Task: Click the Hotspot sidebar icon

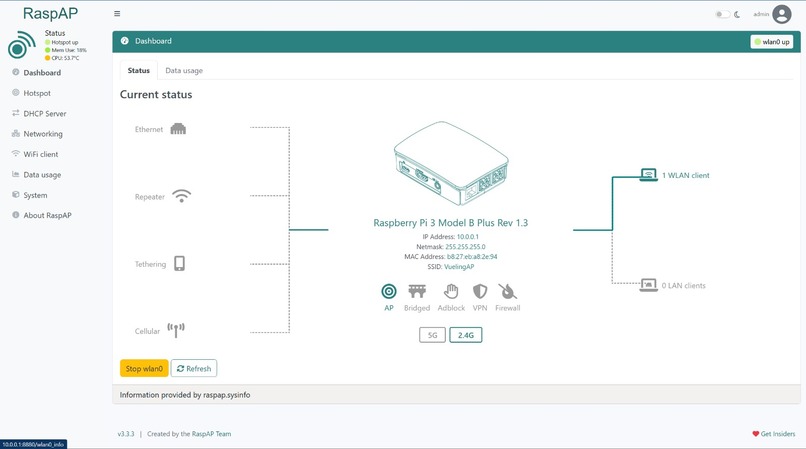Action: (15, 93)
